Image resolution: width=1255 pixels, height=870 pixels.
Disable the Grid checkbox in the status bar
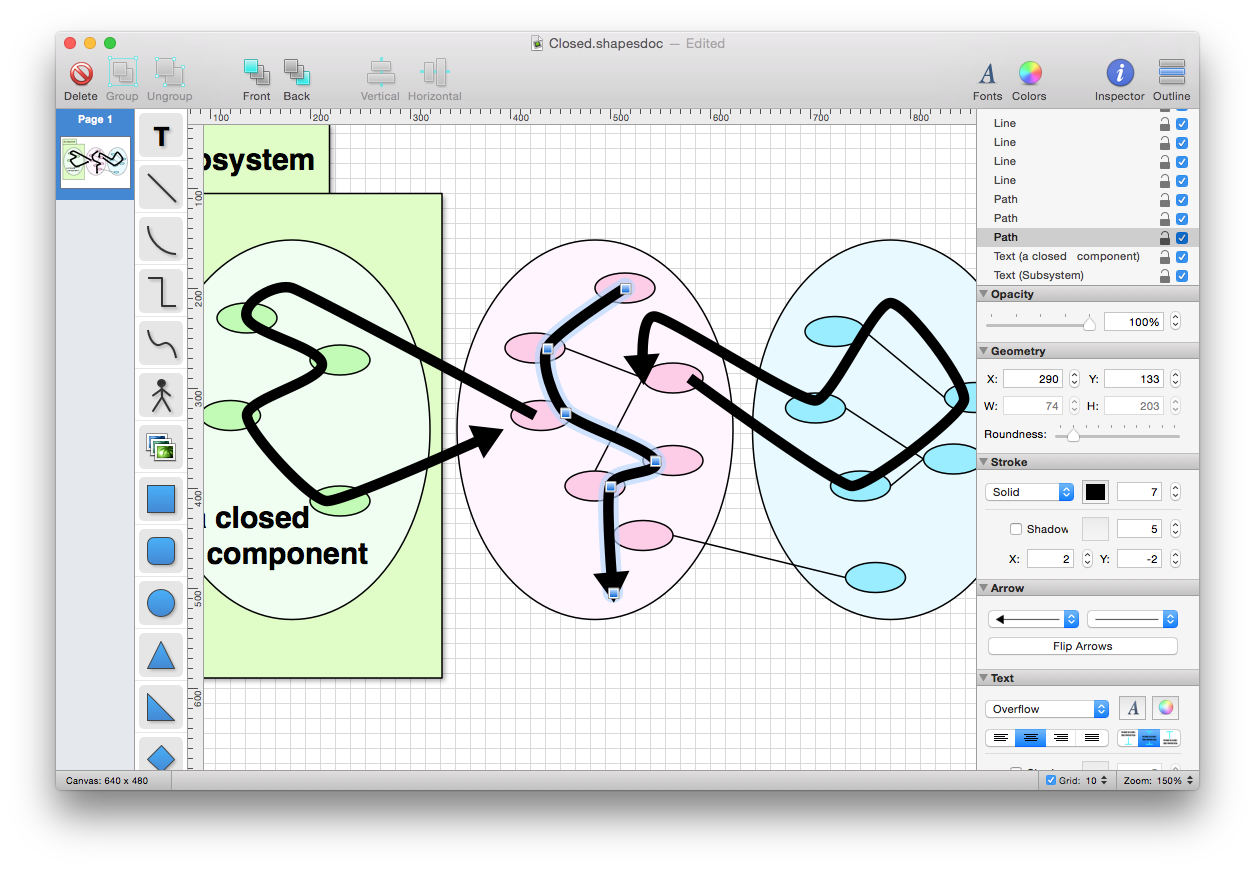coord(1048,779)
